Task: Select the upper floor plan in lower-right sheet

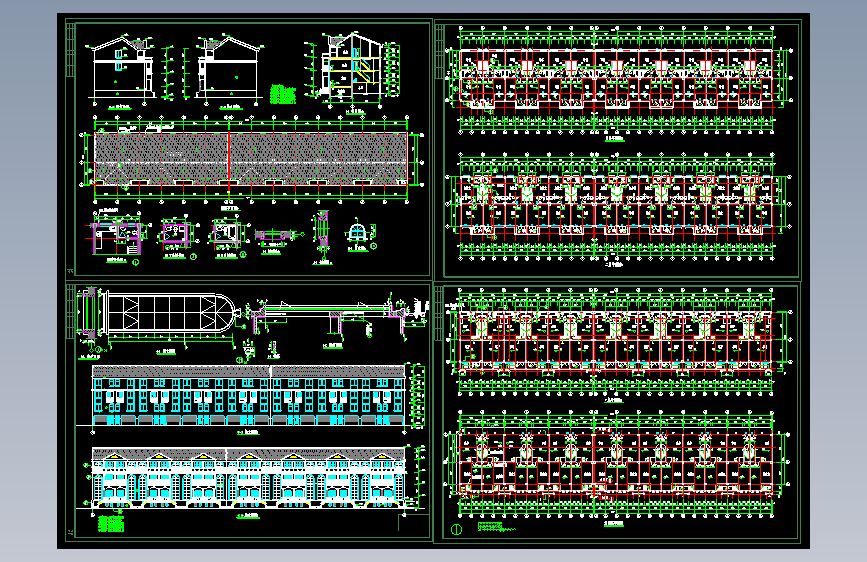Action: [617, 343]
